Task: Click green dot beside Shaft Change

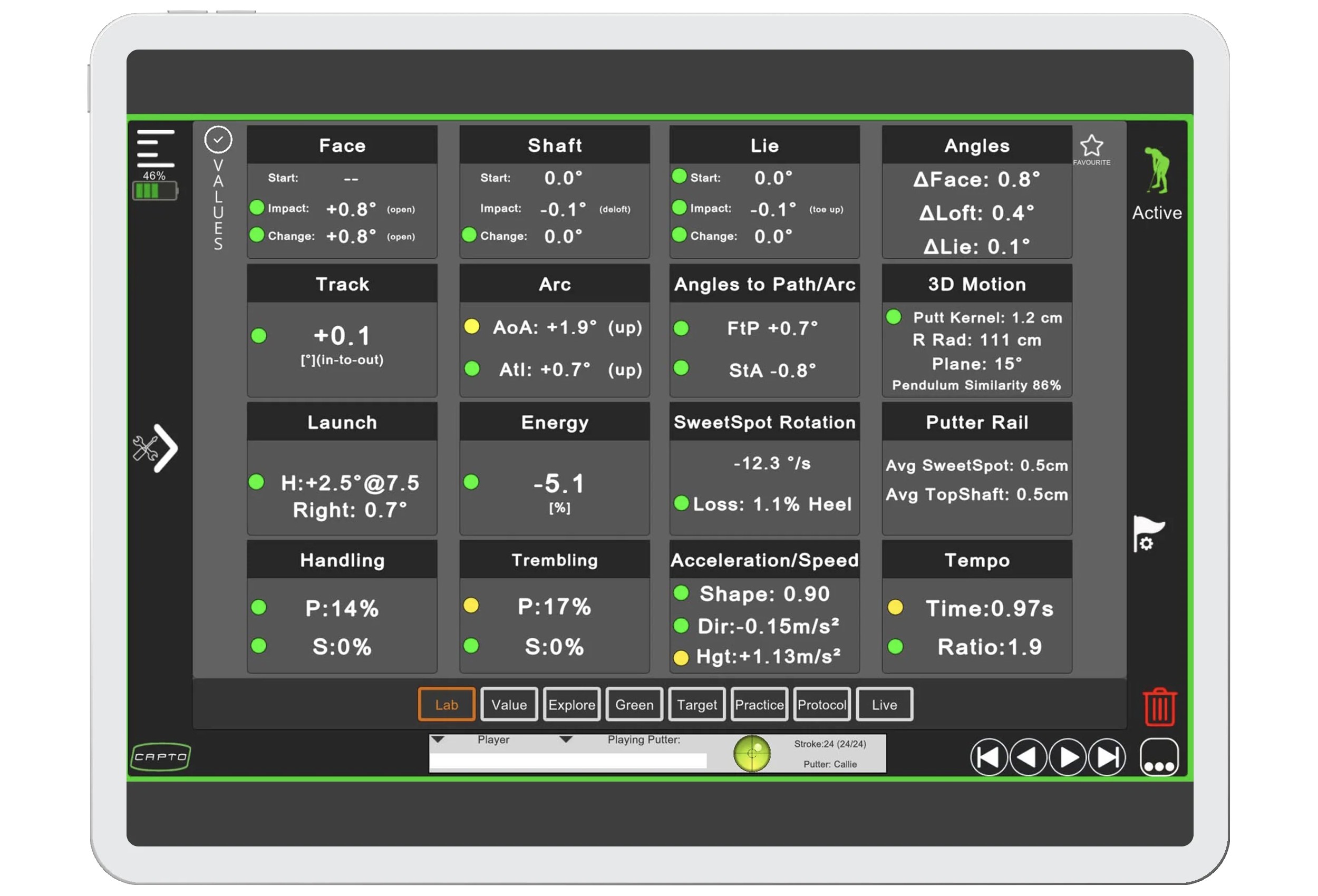Action: (469, 234)
